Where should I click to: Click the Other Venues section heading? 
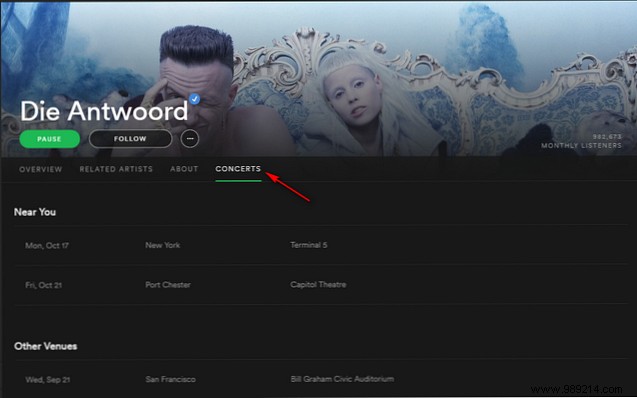click(x=46, y=346)
